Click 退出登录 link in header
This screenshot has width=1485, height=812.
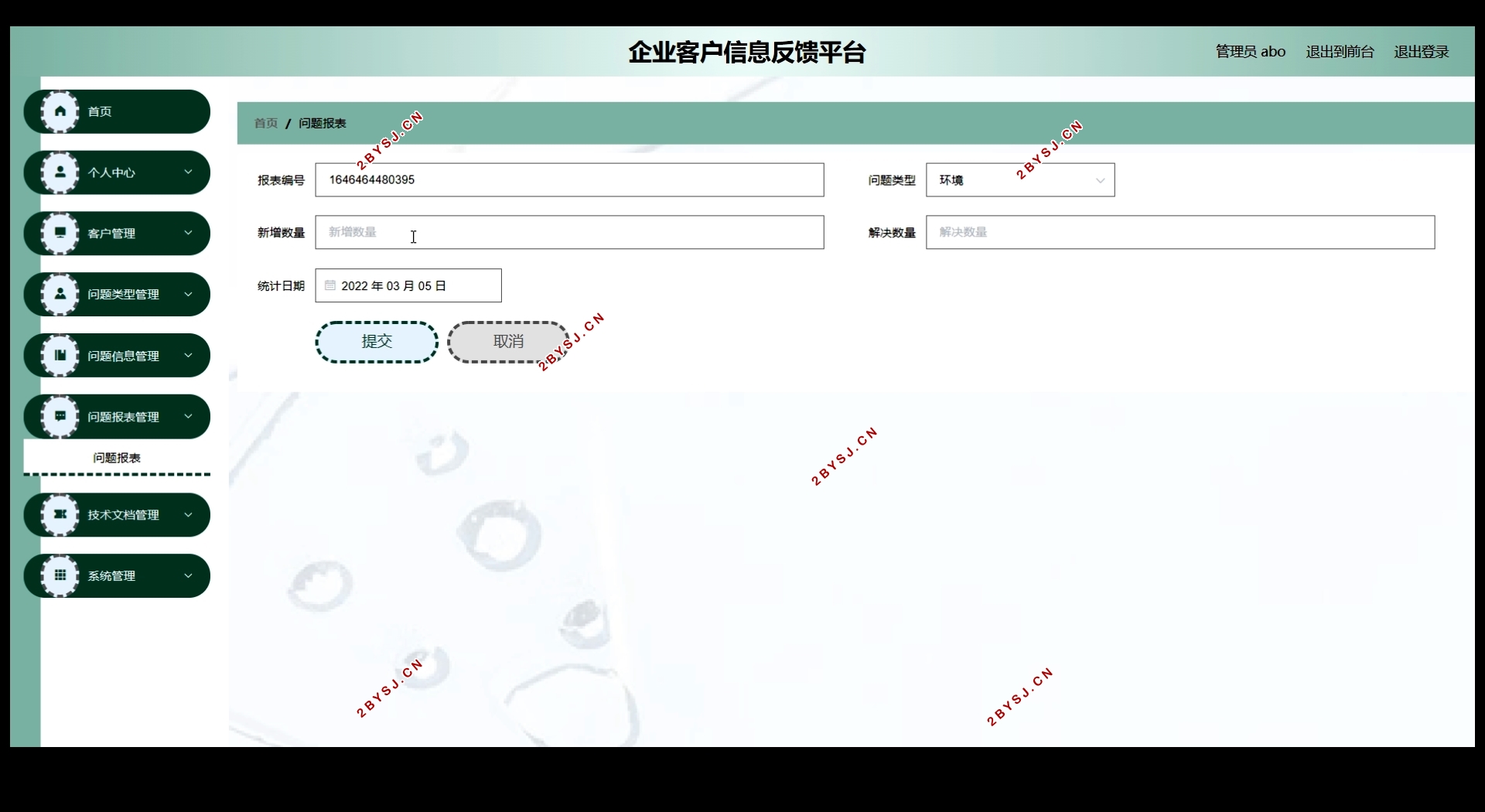(1422, 52)
